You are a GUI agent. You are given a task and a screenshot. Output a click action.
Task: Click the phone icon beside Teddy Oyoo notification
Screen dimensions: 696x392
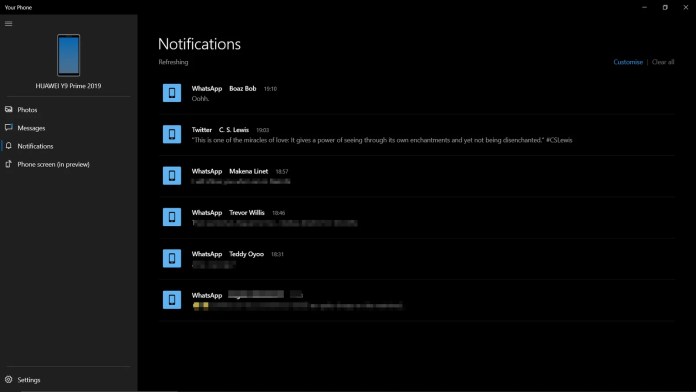[x=172, y=258]
